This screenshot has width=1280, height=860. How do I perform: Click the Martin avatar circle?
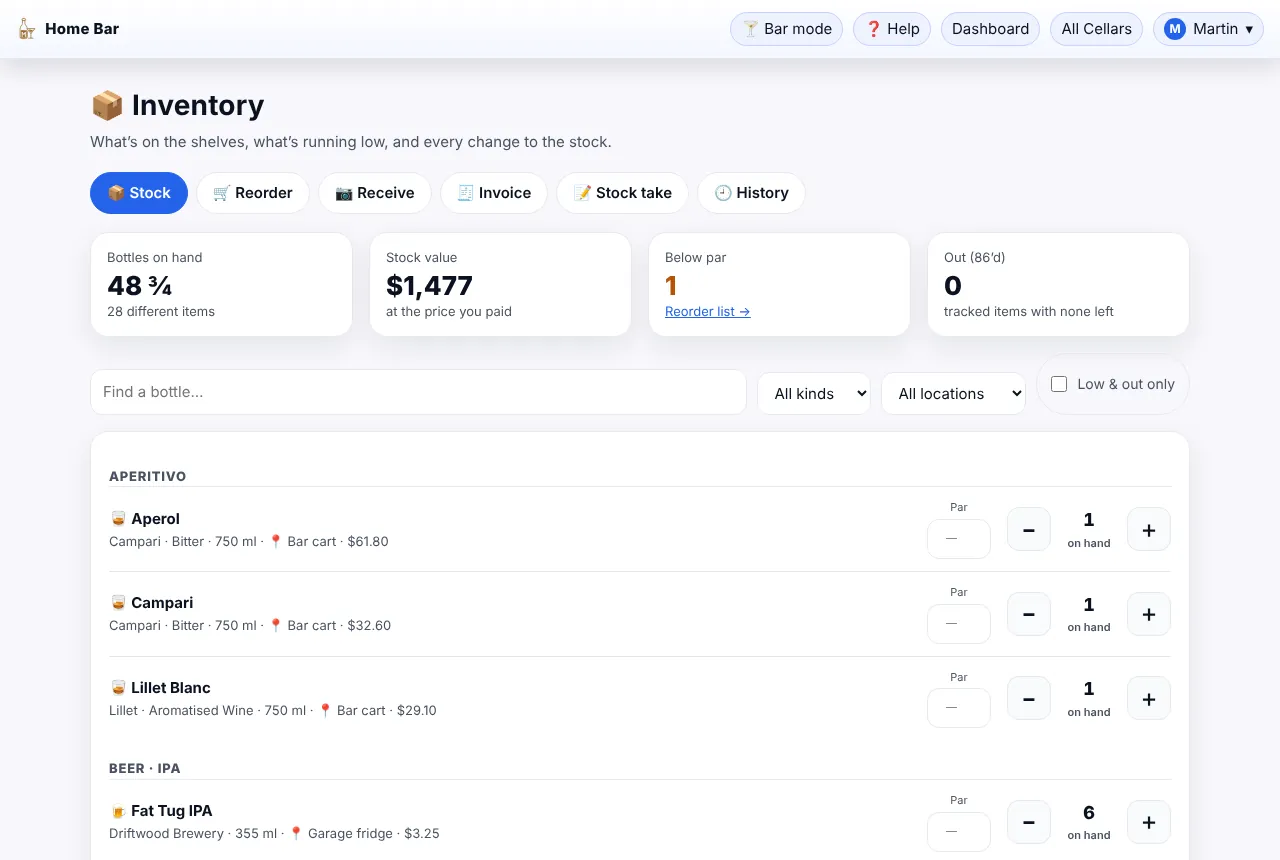pos(1174,29)
